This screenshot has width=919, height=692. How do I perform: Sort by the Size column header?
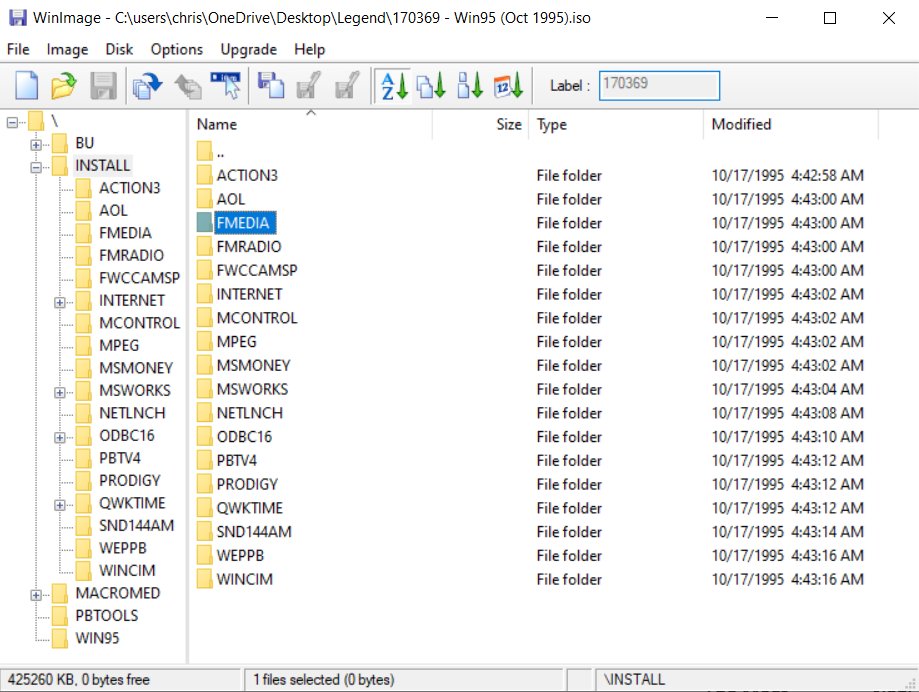[481, 124]
